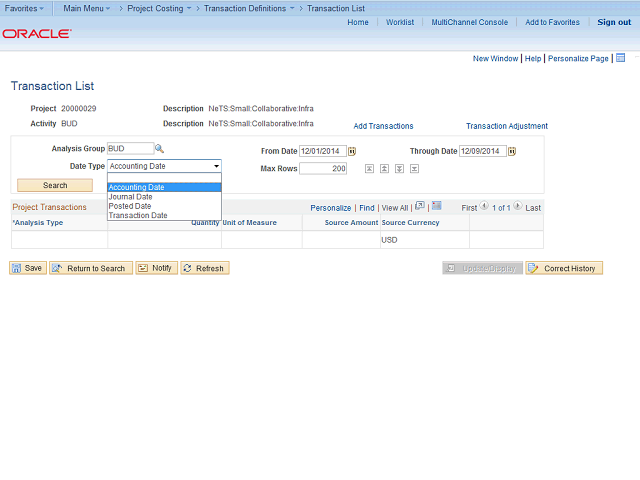Focus the Through Date field
The width and height of the screenshot is (640, 480).
(483, 151)
